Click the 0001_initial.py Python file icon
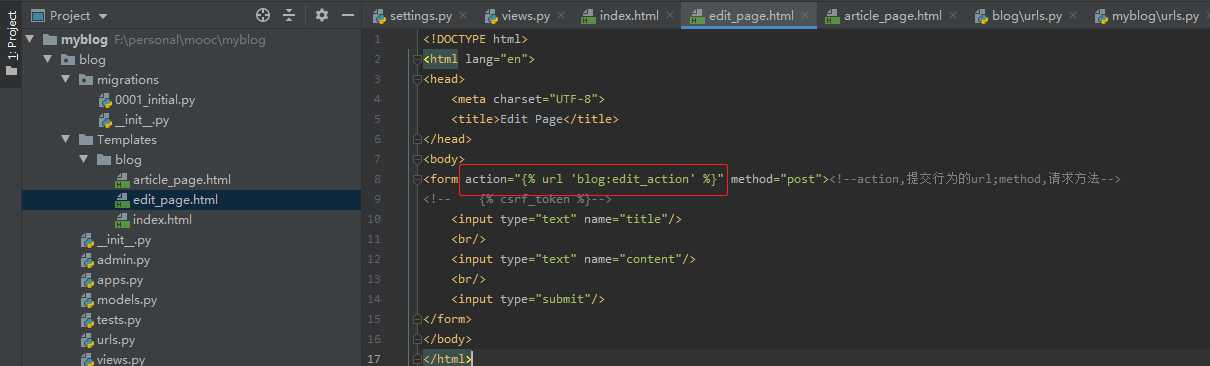Screen dimensions: 1210x366 pos(105,100)
